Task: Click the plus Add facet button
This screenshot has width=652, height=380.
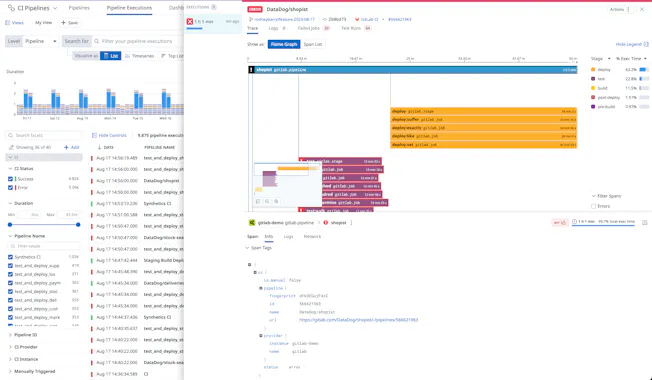Action: coord(72,147)
